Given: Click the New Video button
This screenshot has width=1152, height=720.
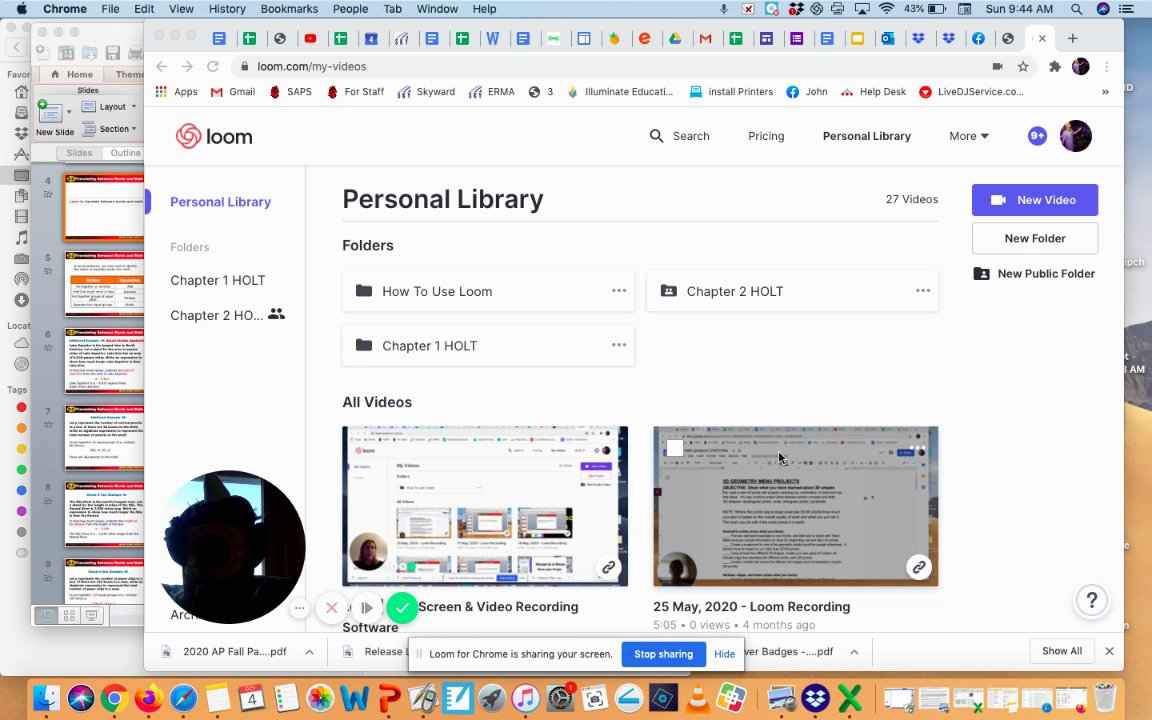Looking at the screenshot, I should [1034, 200].
